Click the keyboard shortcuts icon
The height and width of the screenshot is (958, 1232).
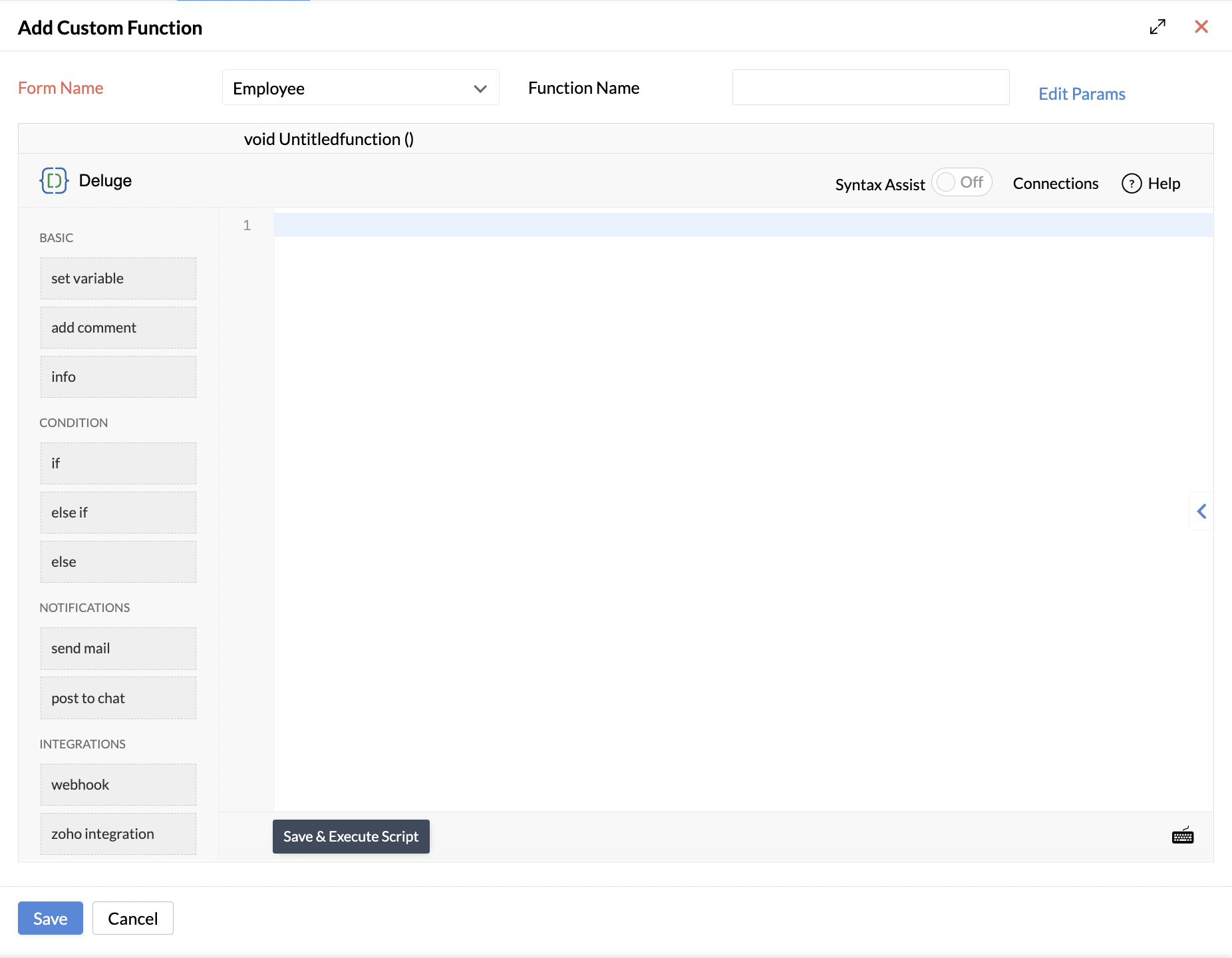coord(1182,836)
